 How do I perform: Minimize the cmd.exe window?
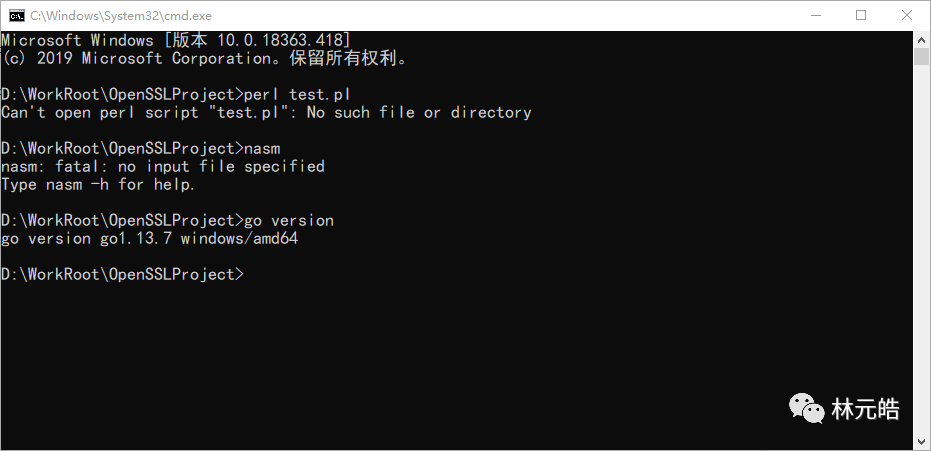coord(815,15)
